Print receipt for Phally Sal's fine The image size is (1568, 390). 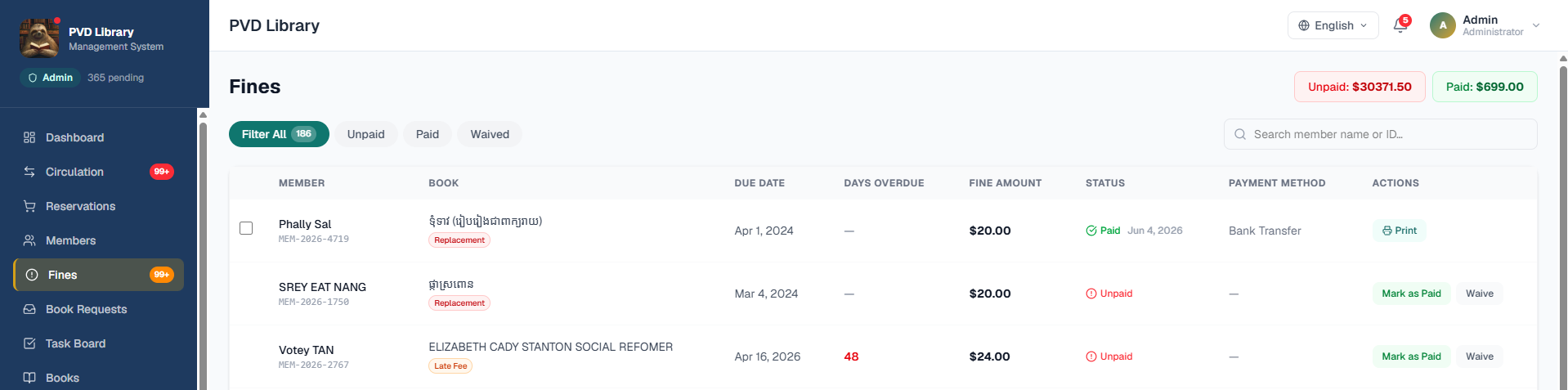click(x=1399, y=231)
